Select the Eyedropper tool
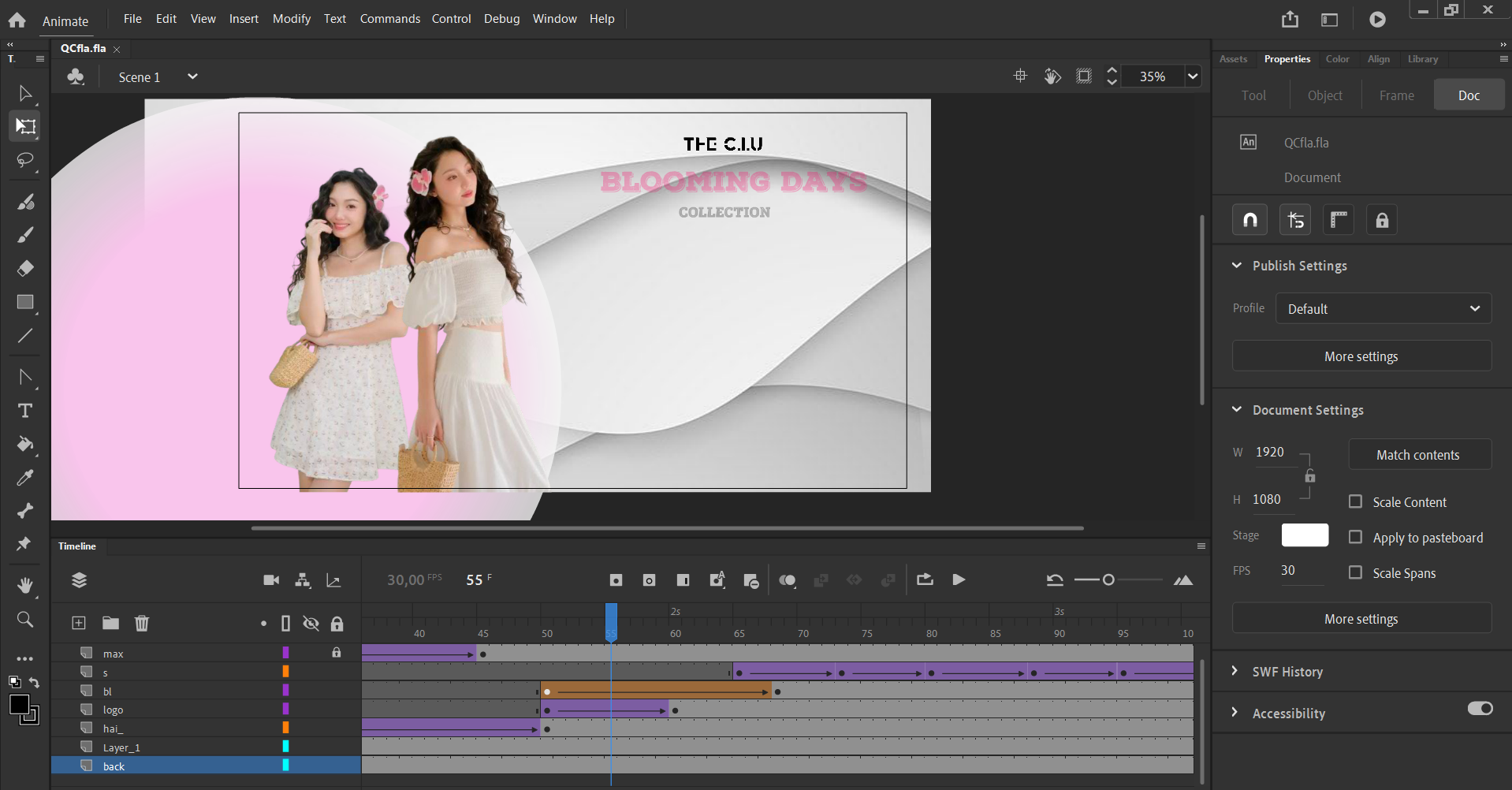This screenshot has width=1512, height=790. point(24,478)
